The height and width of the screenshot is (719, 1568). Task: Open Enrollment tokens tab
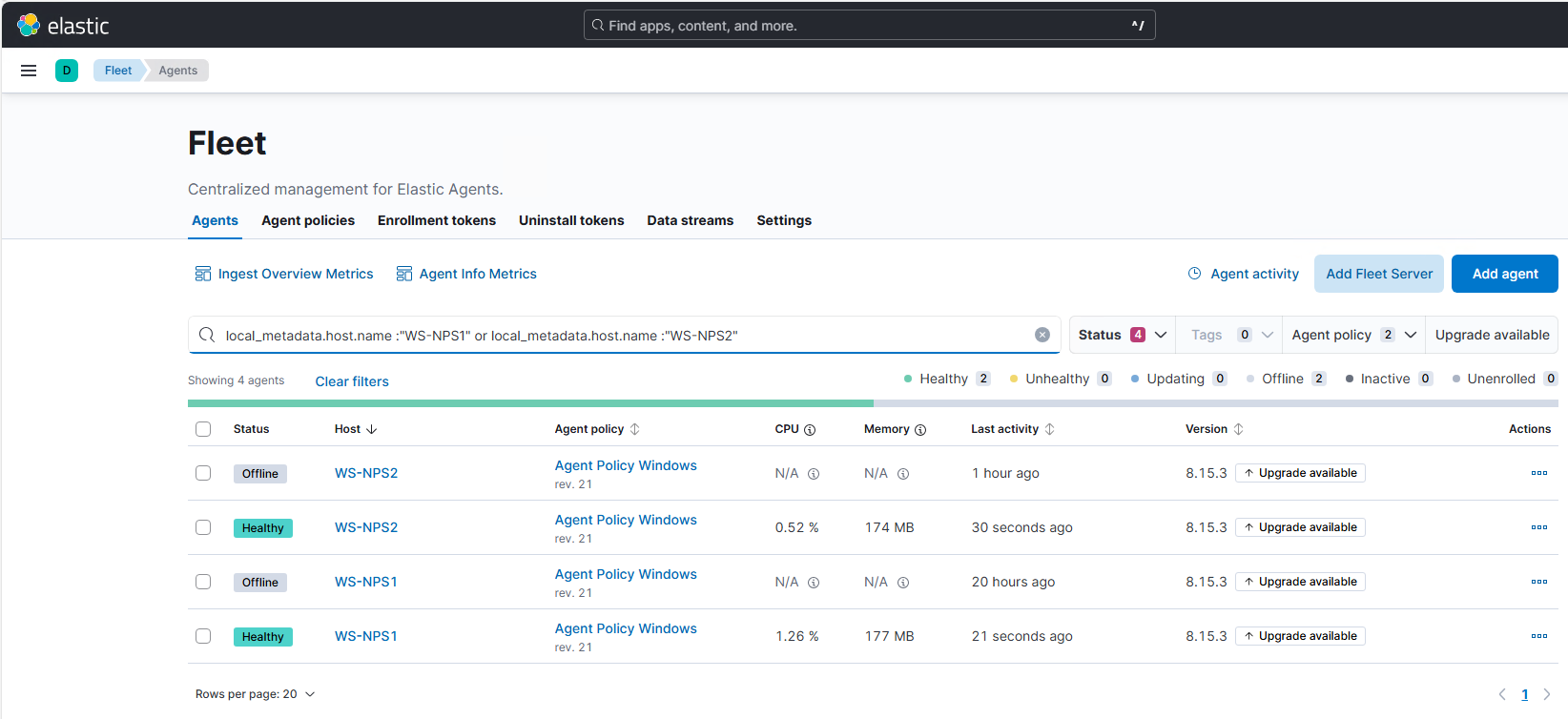click(437, 220)
